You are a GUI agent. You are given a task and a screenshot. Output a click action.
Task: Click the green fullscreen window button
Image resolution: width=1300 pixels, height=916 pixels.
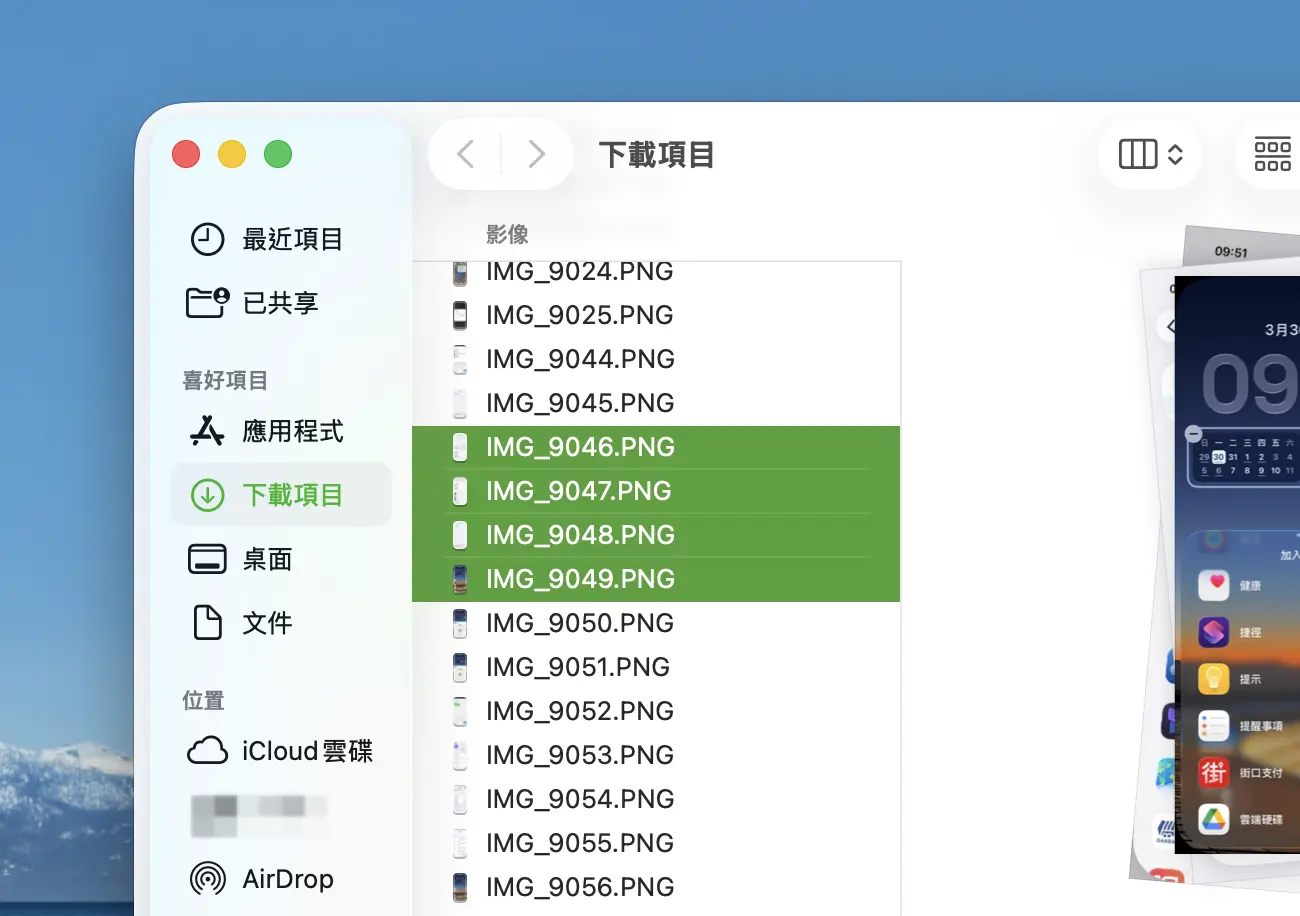(x=278, y=154)
